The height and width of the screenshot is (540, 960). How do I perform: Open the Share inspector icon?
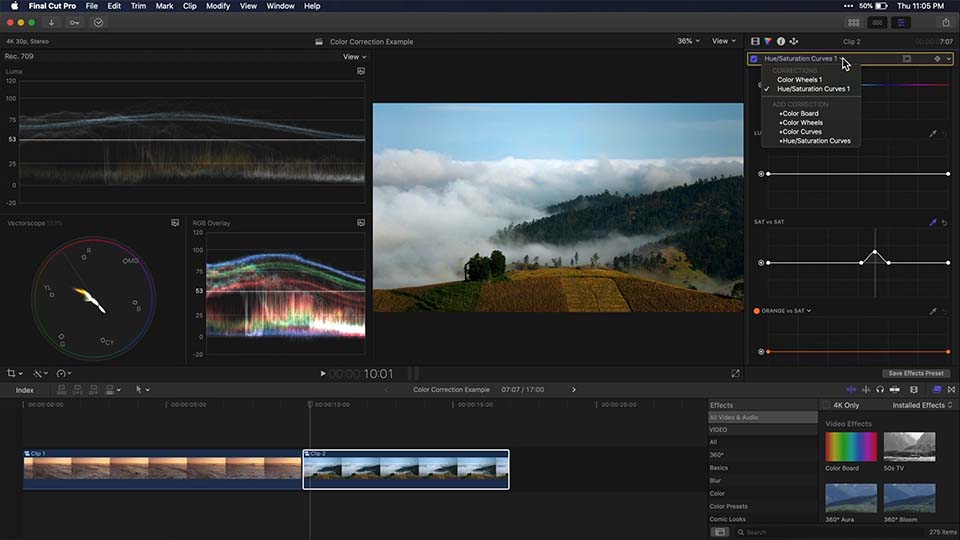[x=794, y=42]
